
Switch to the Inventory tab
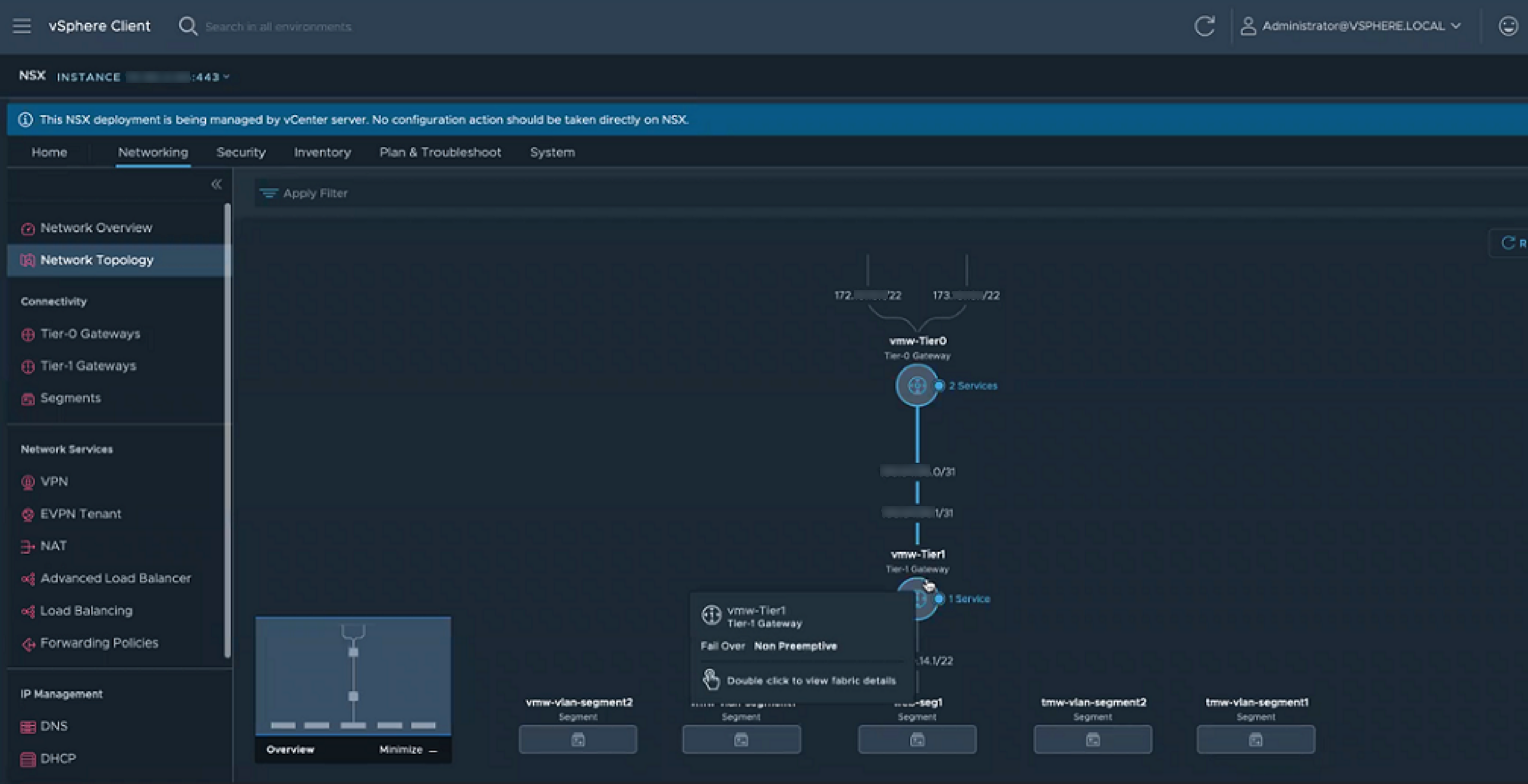click(323, 152)
